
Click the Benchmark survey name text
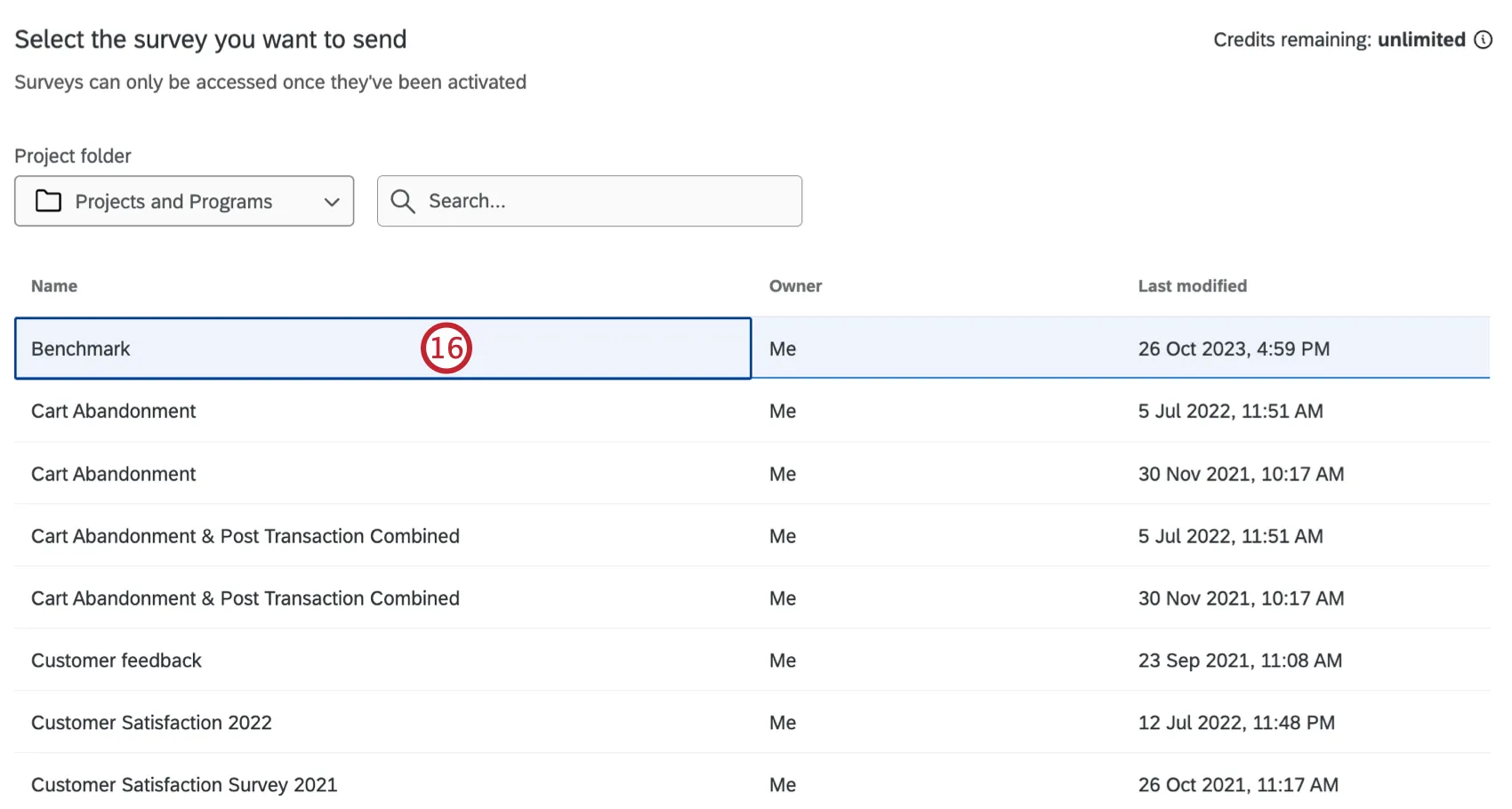(80, 348)
